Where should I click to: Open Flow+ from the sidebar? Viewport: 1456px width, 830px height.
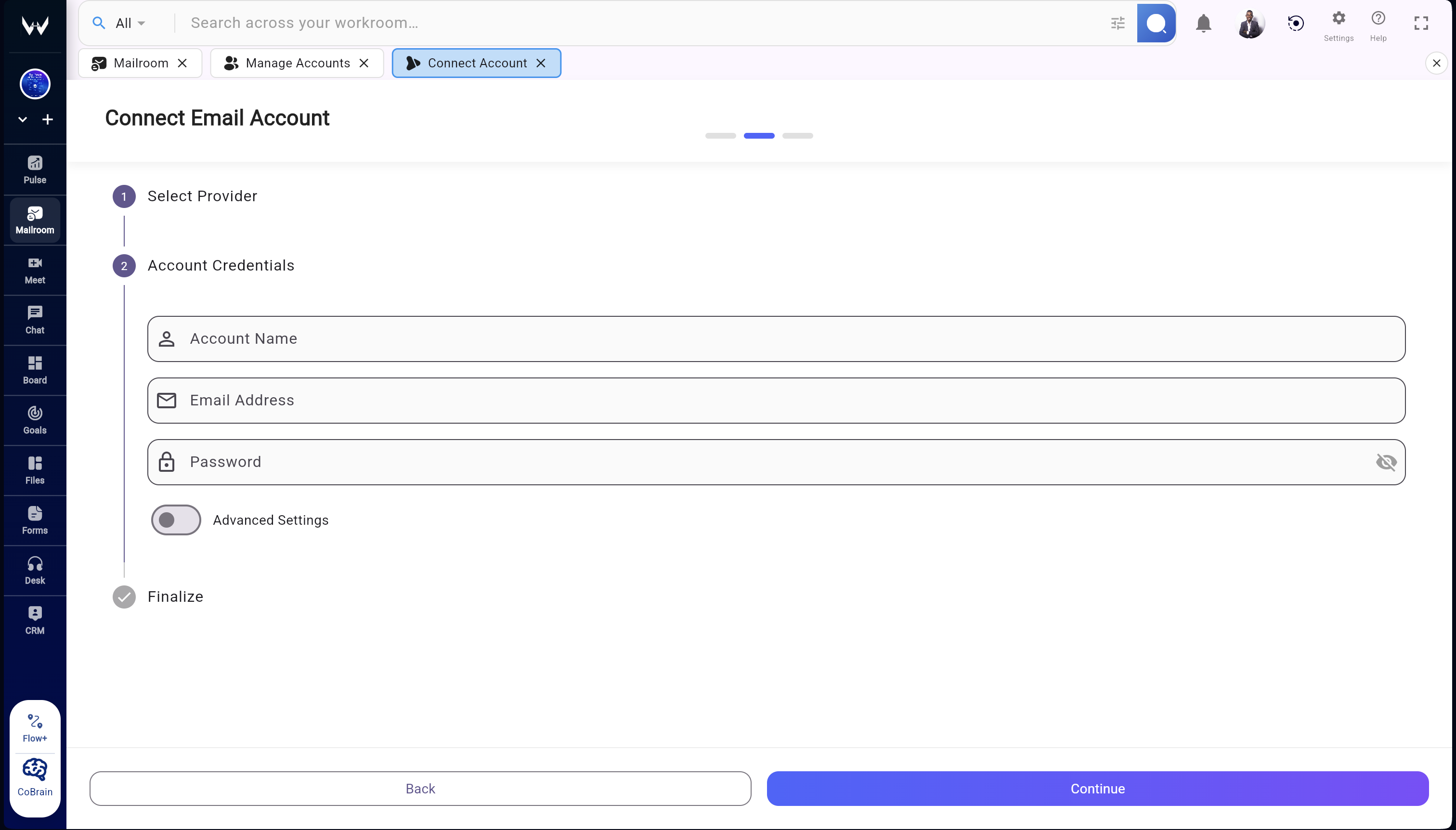tap(34, 726)
